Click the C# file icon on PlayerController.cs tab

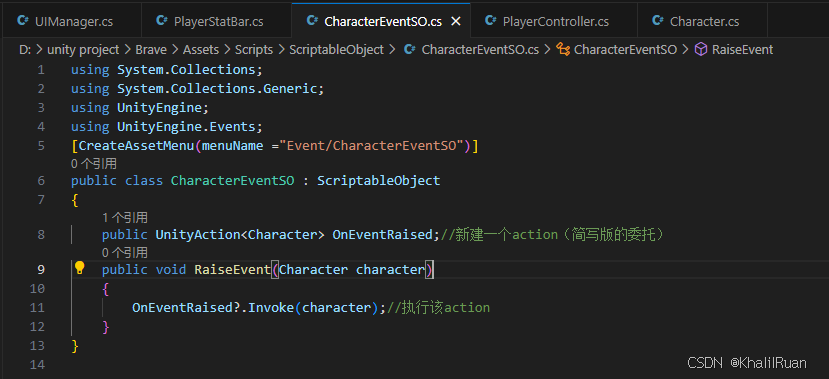tap(491, 21)
